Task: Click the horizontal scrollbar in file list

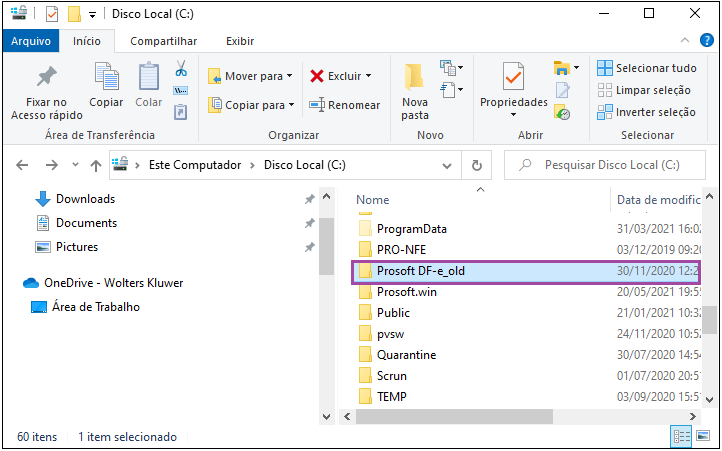Action: (x=454, y=416)
